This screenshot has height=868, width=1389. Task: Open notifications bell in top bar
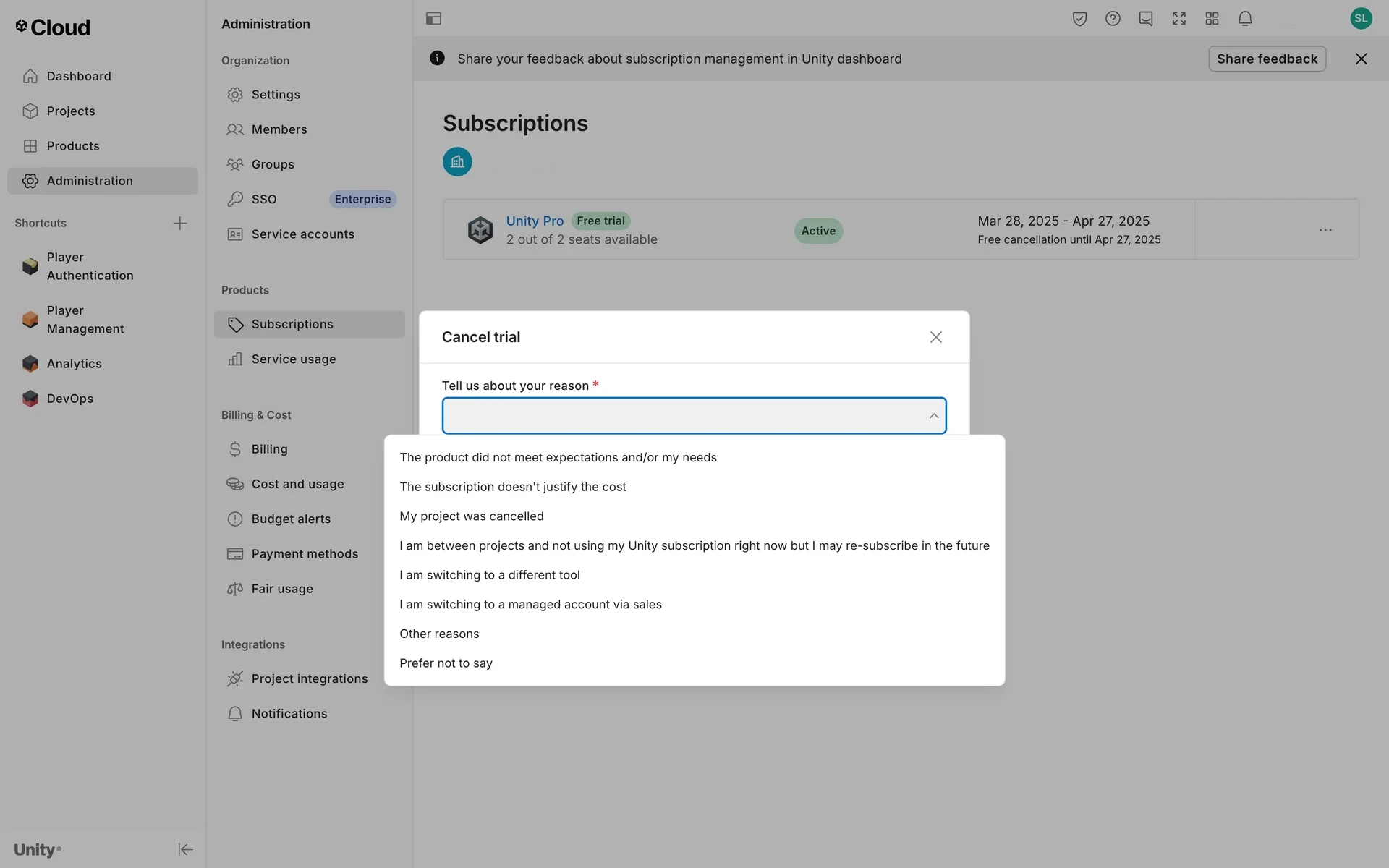(1245, 19)
